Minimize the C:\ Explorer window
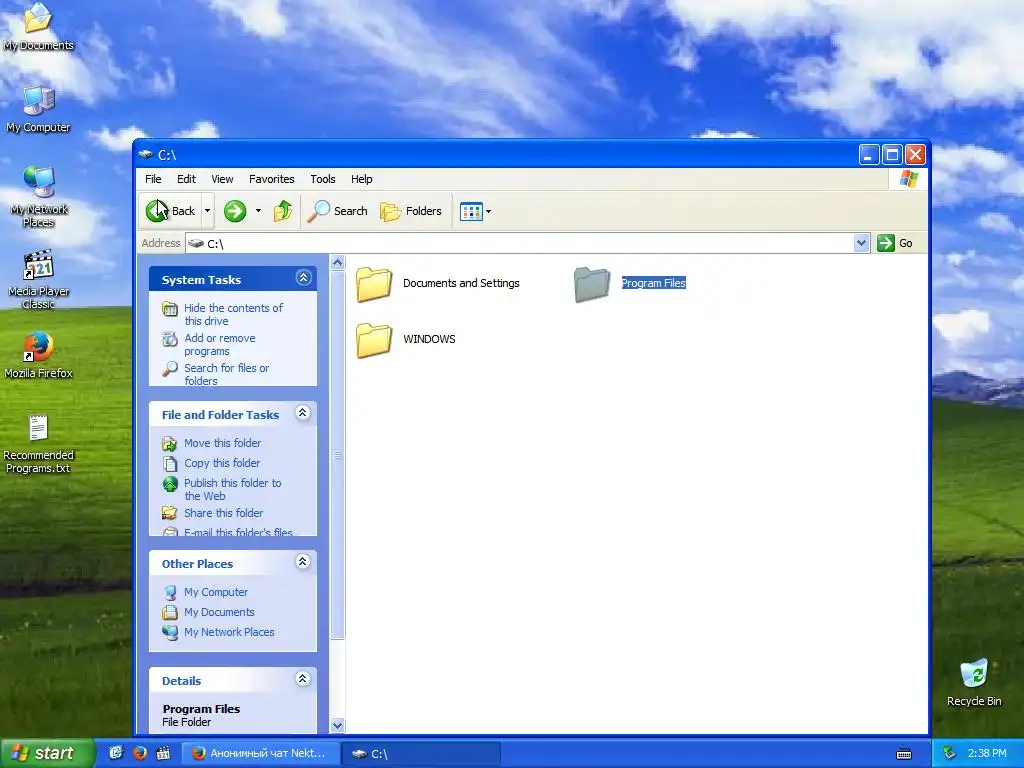The width and height of the screenshot is (1024, 768). [869, 155]
